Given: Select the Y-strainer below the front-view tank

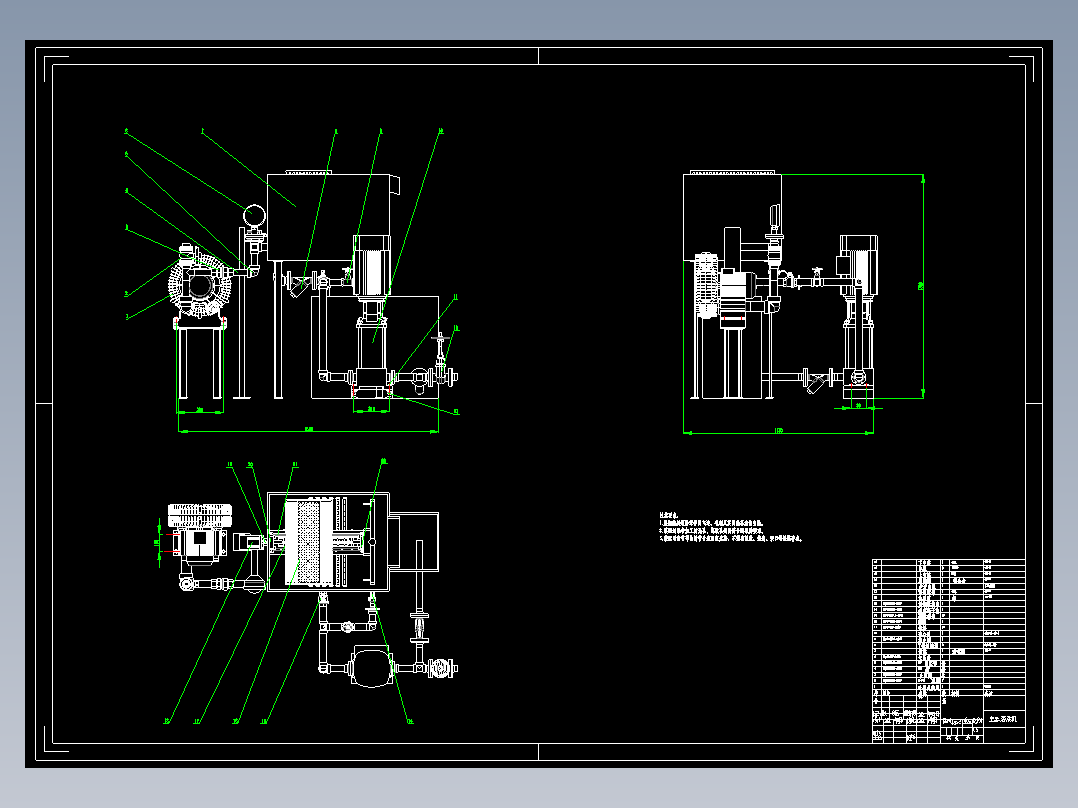Looking at the screenshot, I should (x=298, y=285).
